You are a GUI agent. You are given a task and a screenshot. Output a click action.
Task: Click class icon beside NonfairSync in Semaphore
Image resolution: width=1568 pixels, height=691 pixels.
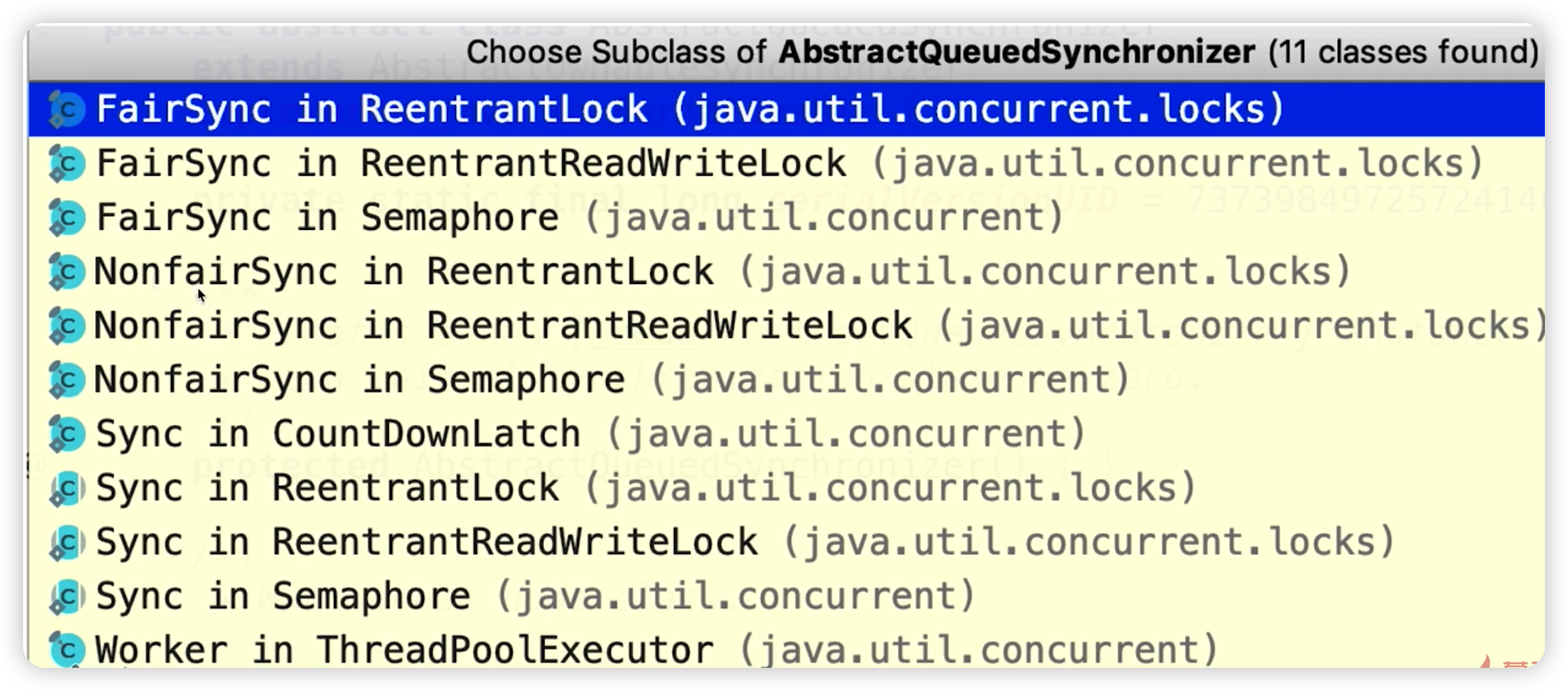click(66, 380)
